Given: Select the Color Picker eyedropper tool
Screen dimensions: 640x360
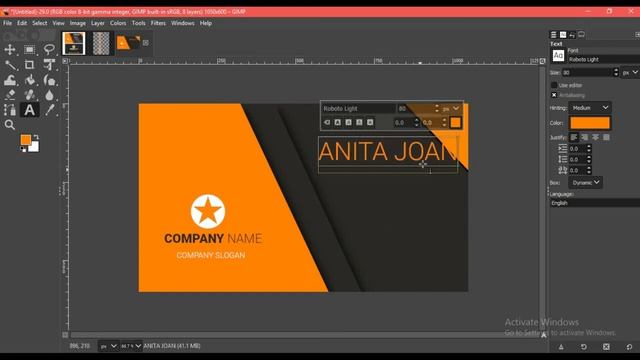Looking at the screenshot, I should pos(49,110).
